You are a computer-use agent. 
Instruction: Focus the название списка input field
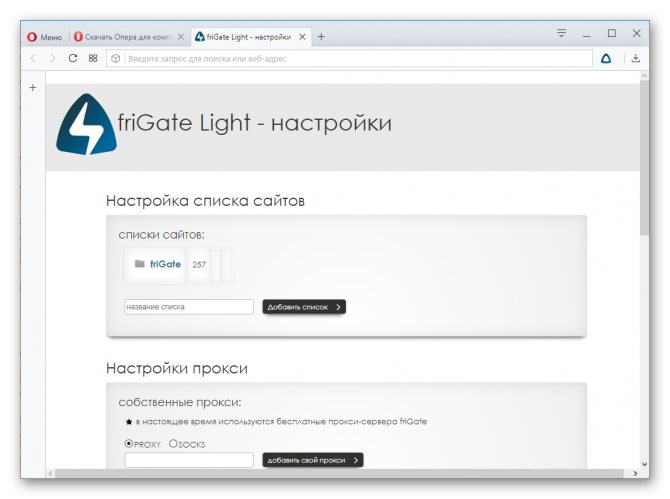(189, 307)
